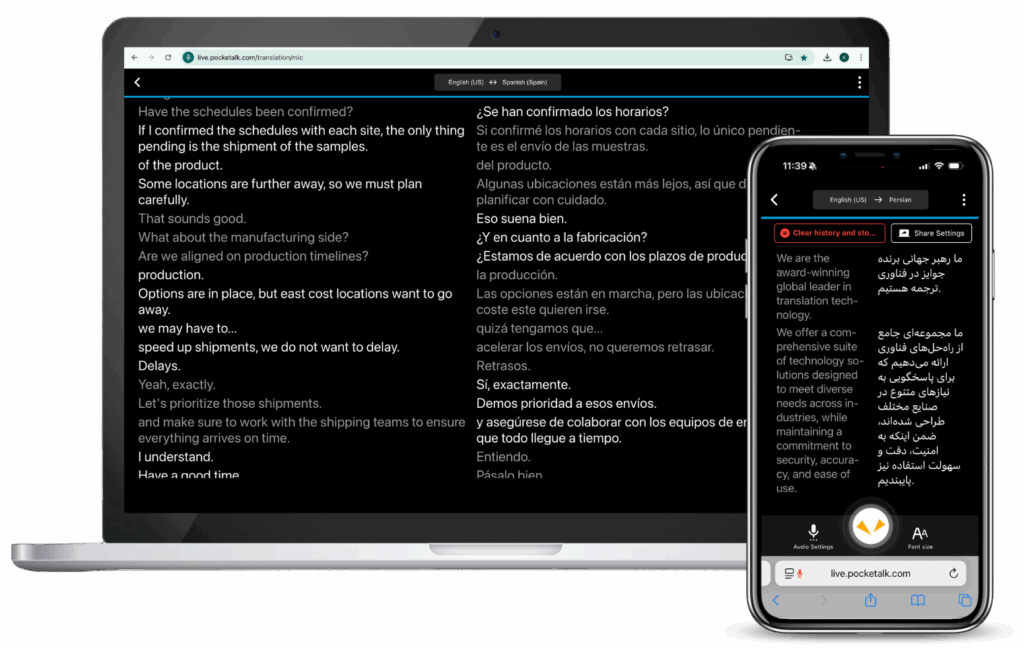Open three-dot menu in laptop app
The height and width of the screenshot is (648, 1024).
point(859,83)
